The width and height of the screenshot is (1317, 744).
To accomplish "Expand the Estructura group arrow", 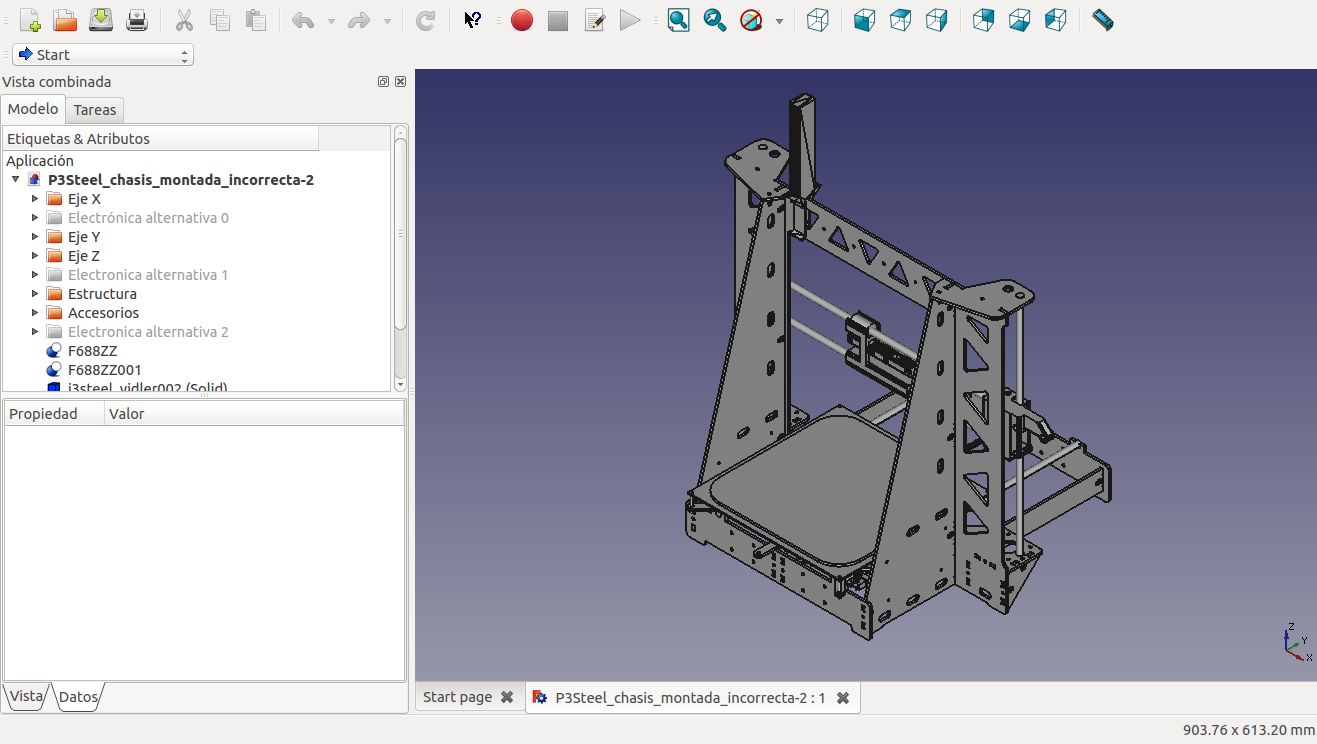I will coord(35,294).
